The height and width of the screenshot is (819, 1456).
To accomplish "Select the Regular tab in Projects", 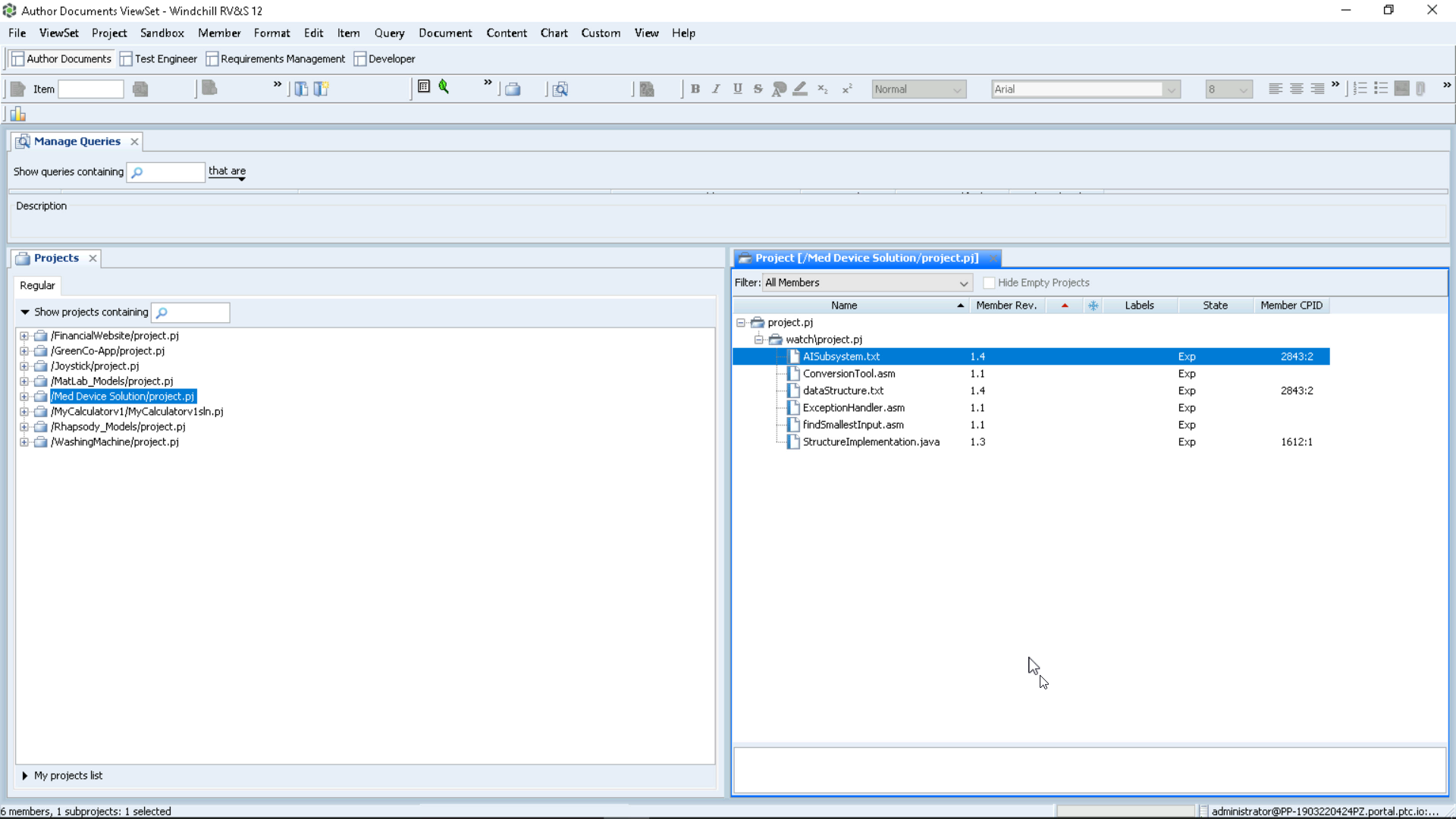I will (x=37, y=286).
